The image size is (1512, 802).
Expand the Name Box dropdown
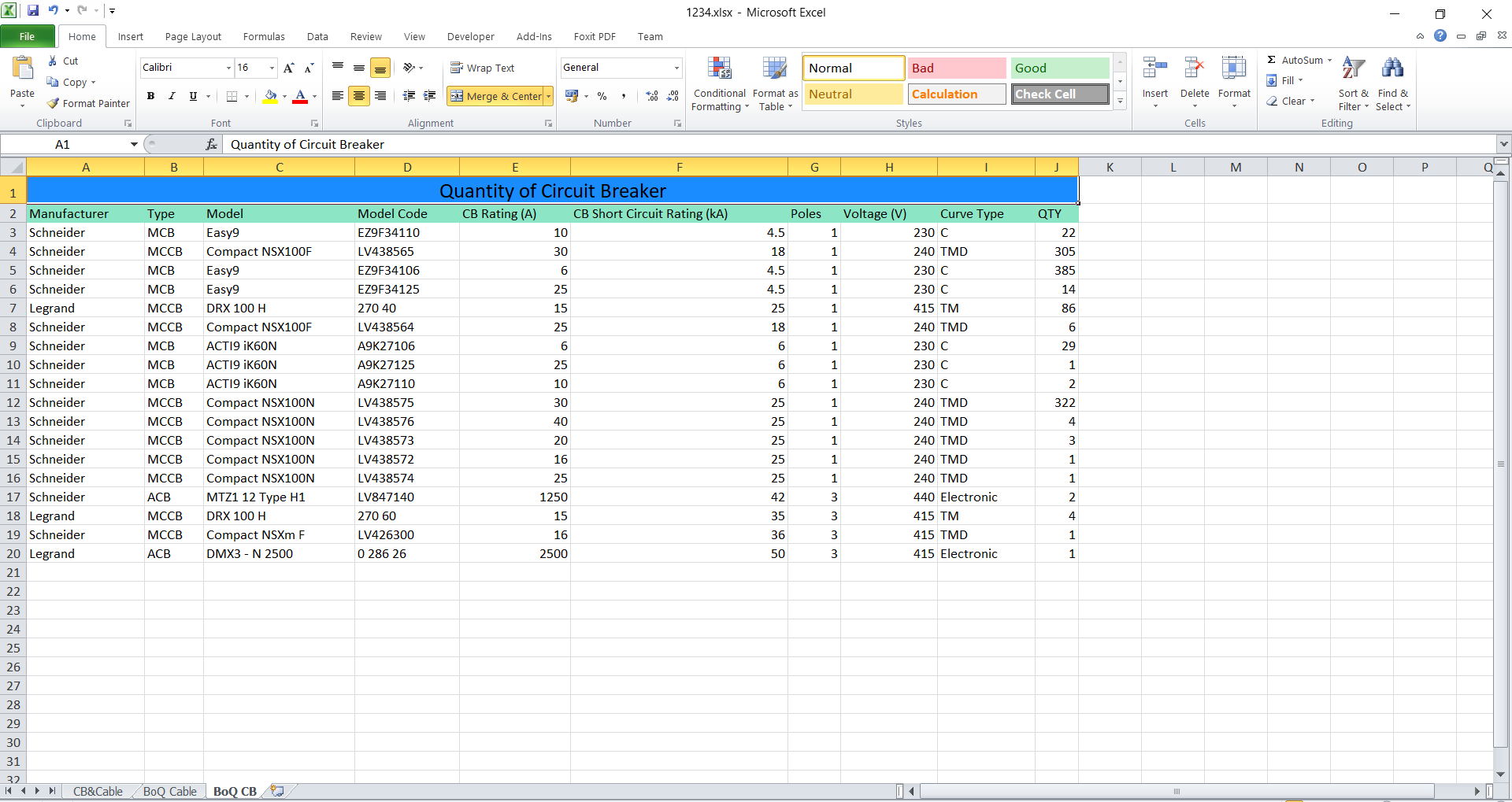pos(134,144)
